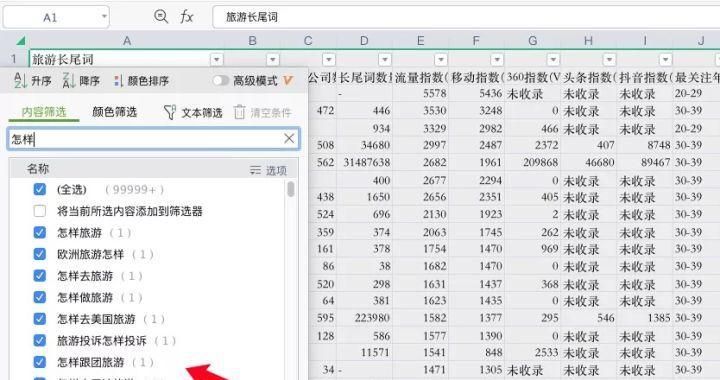Select the cell with value 223980

click(365, 318)
